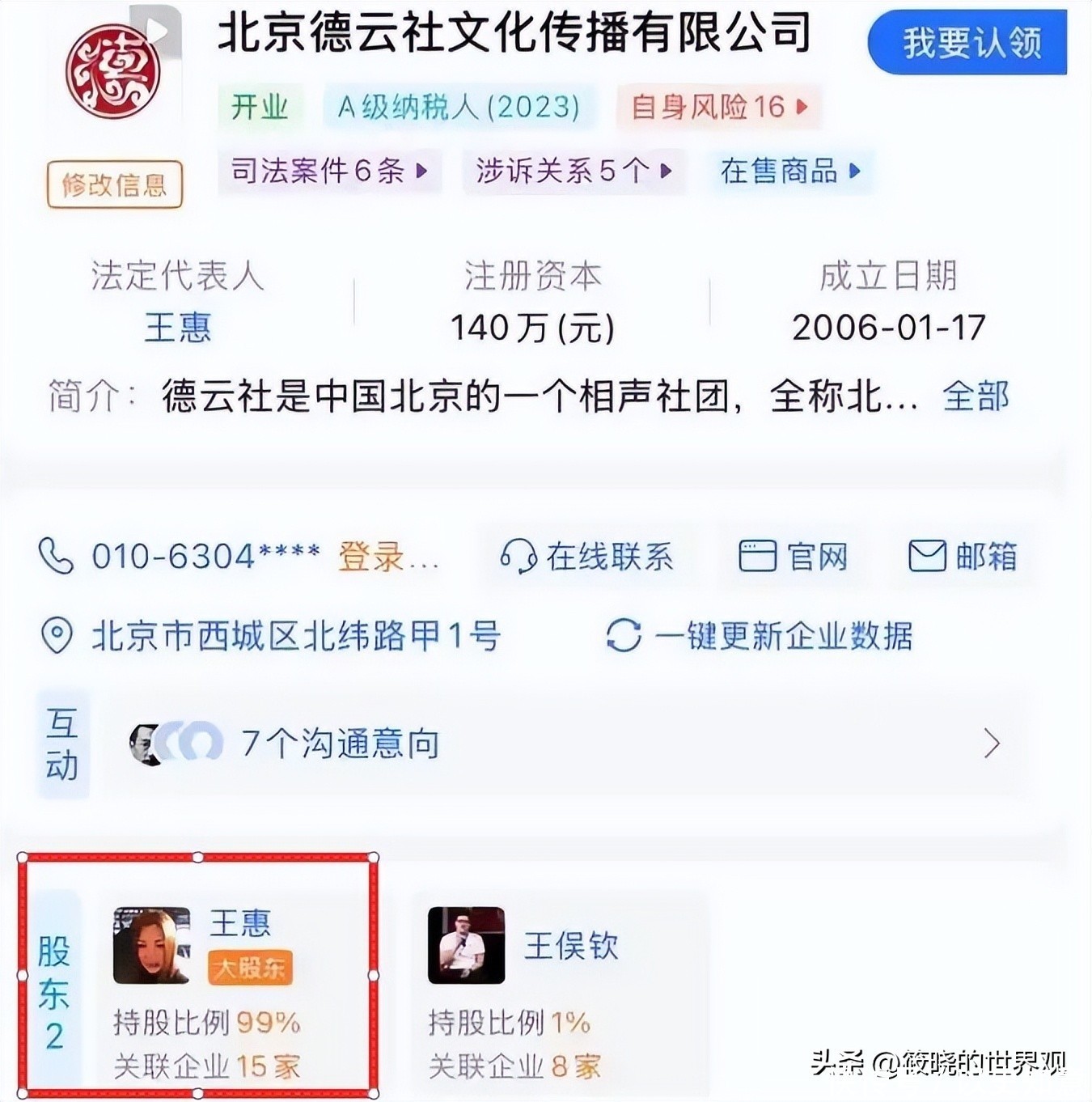
Task: Click 登录 to reveal phone number
Action: coord(371,557)
